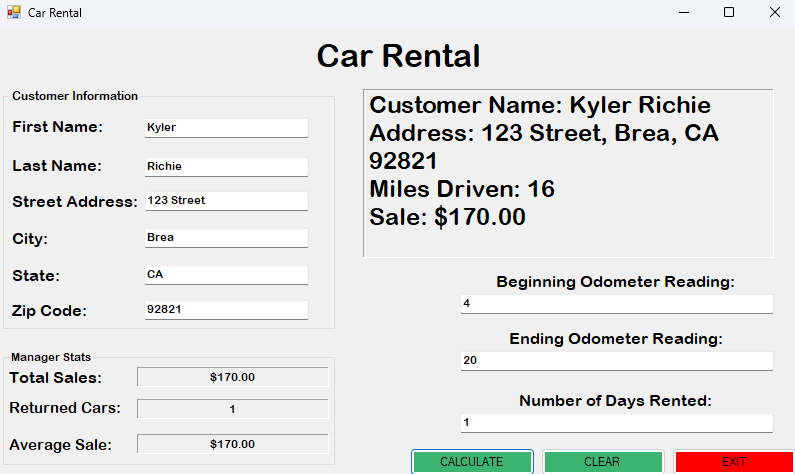
Task: Focus the First Name text field
Action: (226, 128)
